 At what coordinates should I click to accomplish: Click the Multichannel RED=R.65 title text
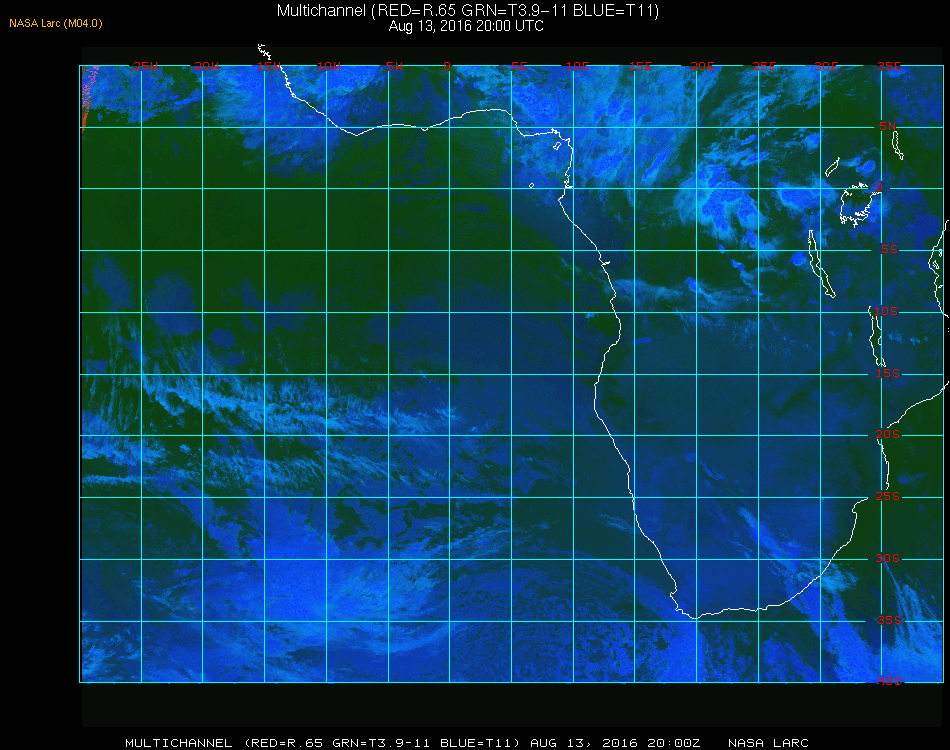pyautogui.click(x=468, y=11)
